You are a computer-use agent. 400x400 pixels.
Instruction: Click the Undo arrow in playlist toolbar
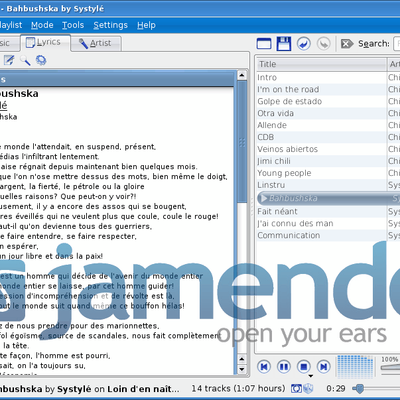[x=304, y=44]
